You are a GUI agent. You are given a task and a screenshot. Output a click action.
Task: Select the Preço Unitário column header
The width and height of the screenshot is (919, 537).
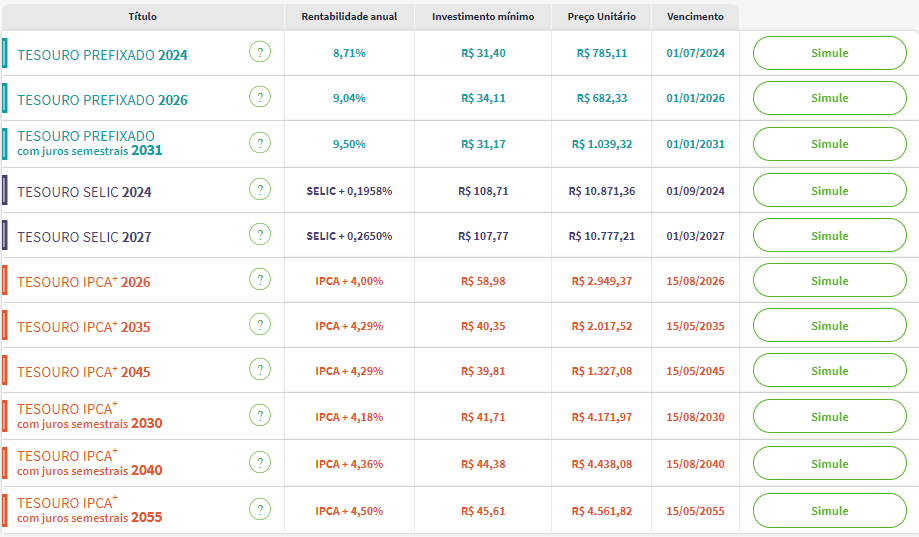click(601, 17)
